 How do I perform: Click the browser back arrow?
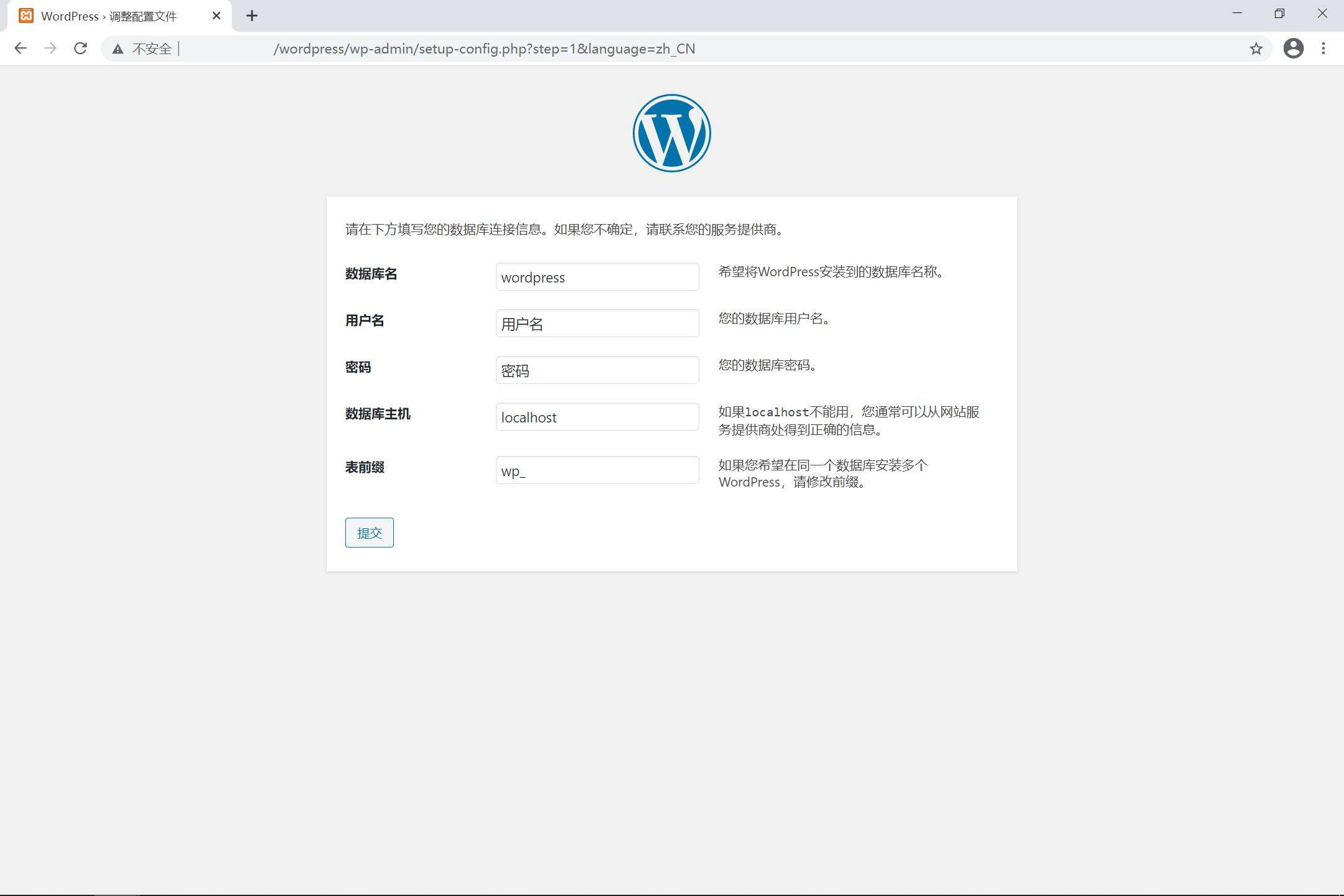[x=21, y=49]
